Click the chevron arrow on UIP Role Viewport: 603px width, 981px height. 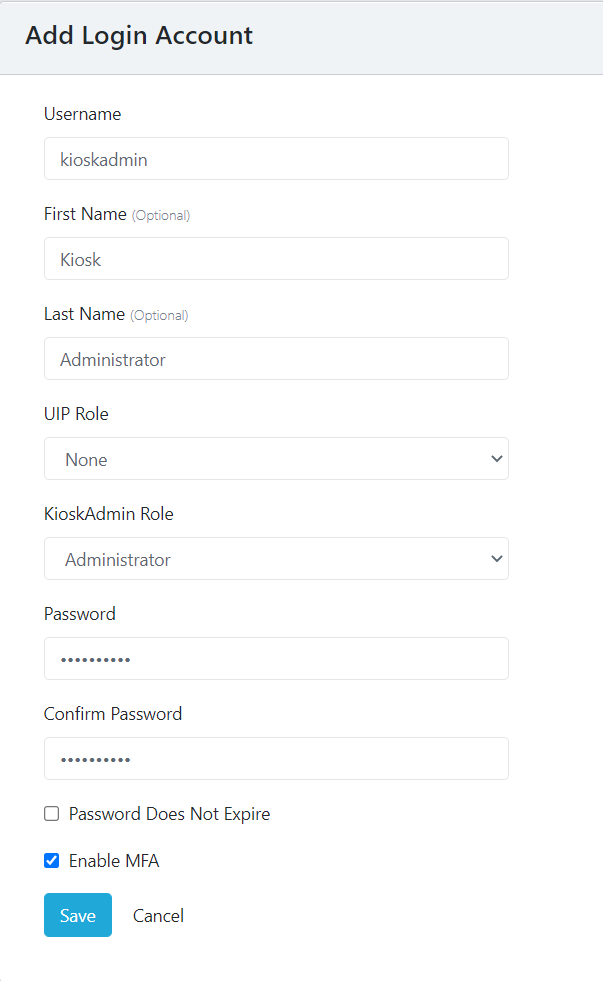(496, 459)
